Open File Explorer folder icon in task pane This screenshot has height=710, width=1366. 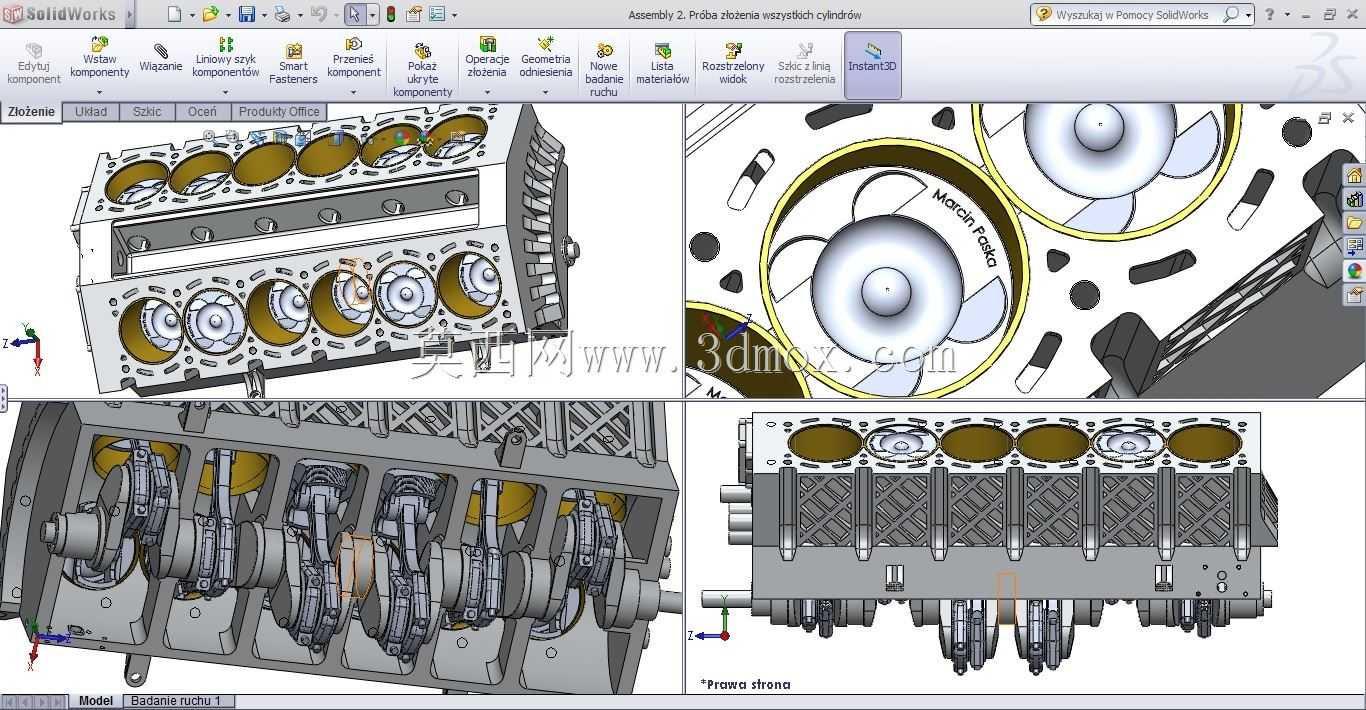point(1354,223)
